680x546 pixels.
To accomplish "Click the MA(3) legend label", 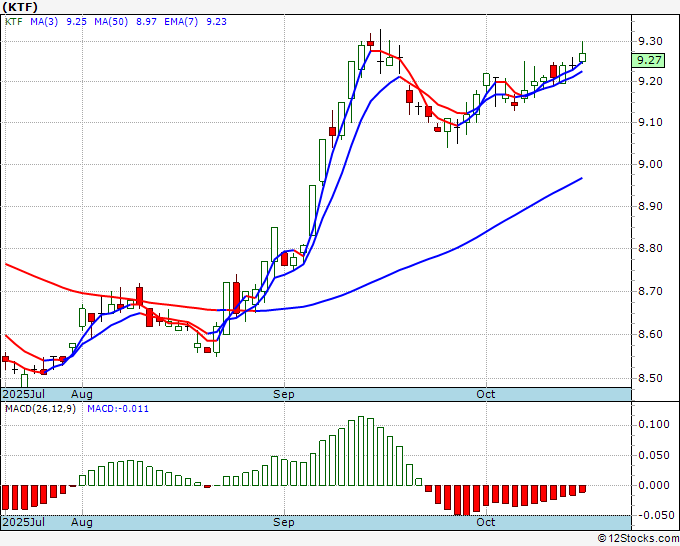I will coord(44,22).
